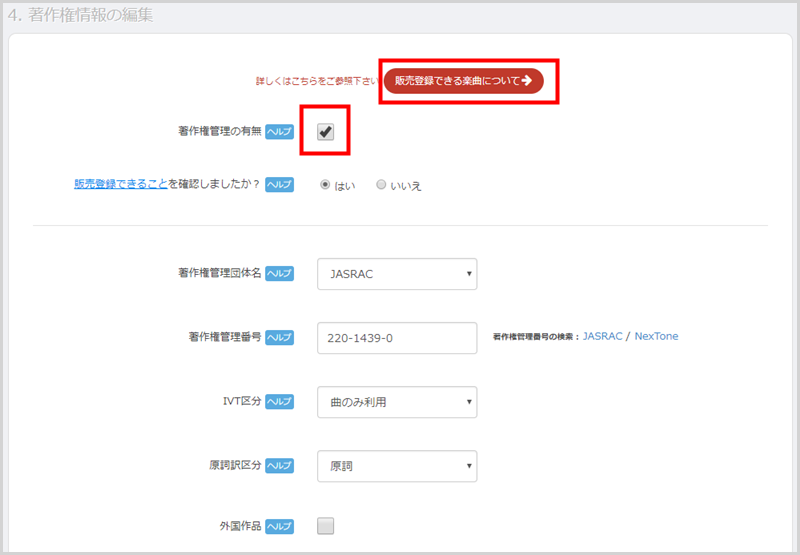The image size is (800, 555).
Task: Expand the JASRAC 著作権管理団体名 dropdown
Action: [x=397, y=274]
